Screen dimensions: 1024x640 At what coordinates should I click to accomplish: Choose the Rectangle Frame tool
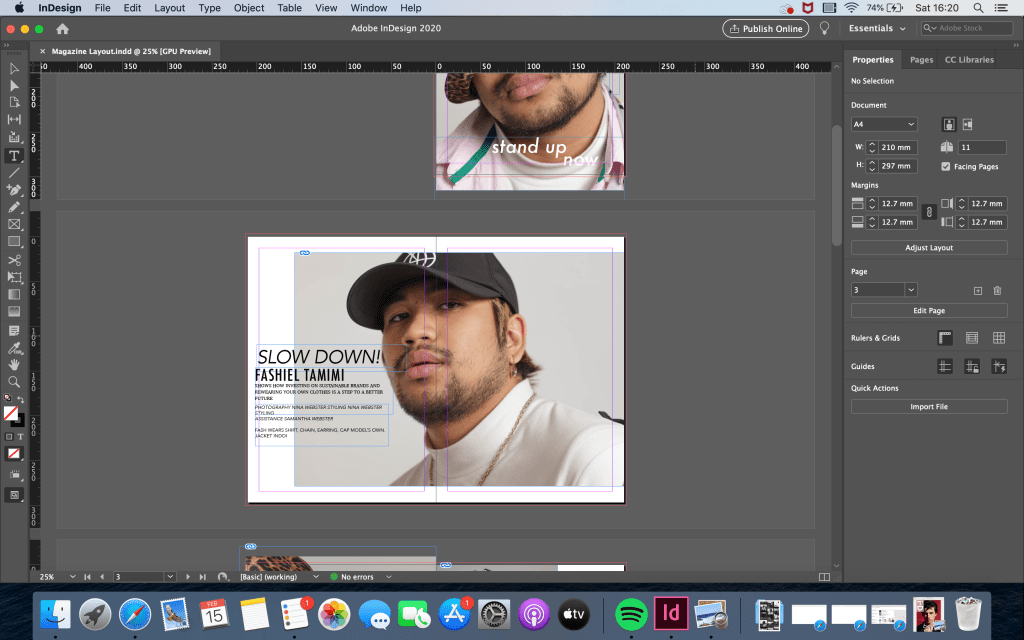tap(14, 225)
